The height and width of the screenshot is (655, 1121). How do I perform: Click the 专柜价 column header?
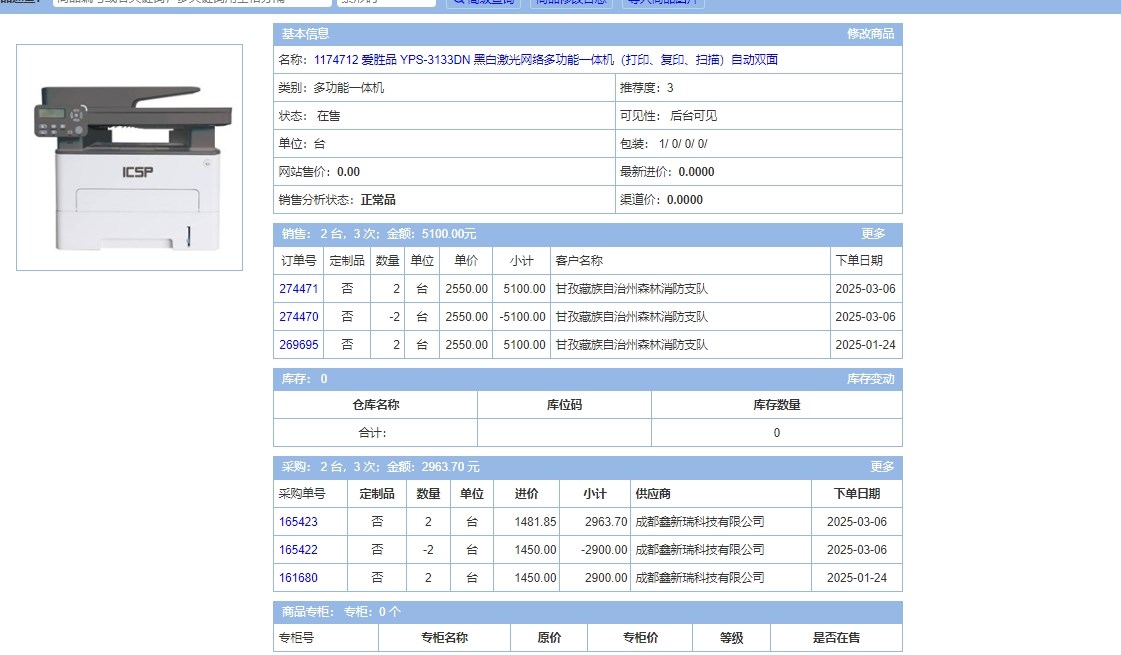[640, 638]
